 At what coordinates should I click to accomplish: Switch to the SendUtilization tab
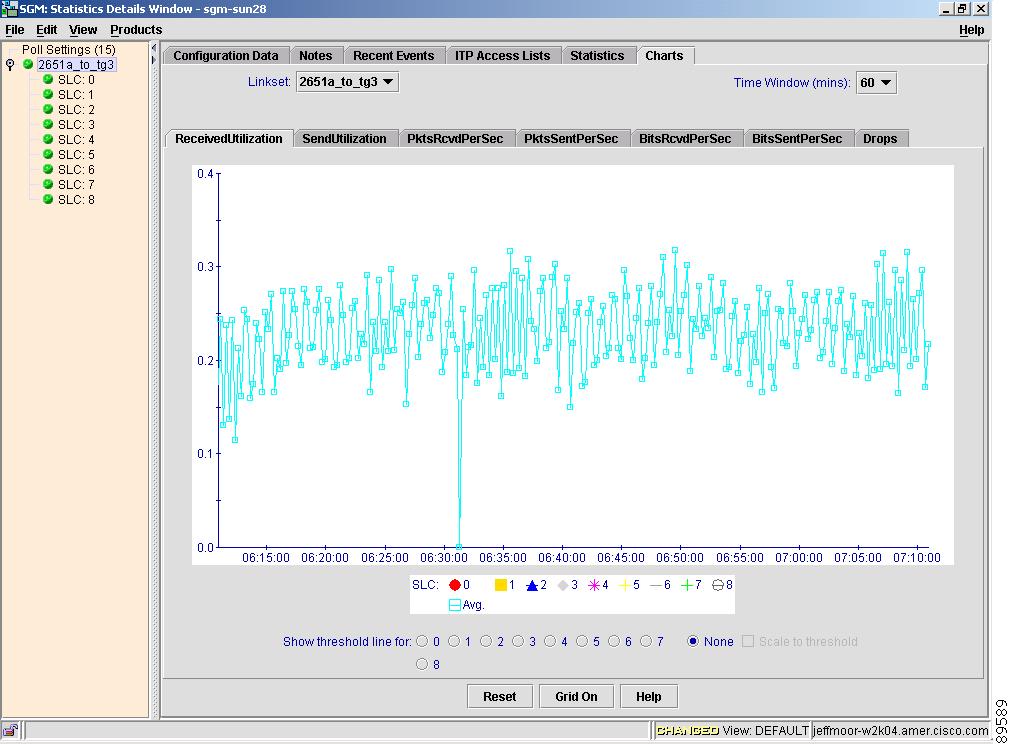344,139
